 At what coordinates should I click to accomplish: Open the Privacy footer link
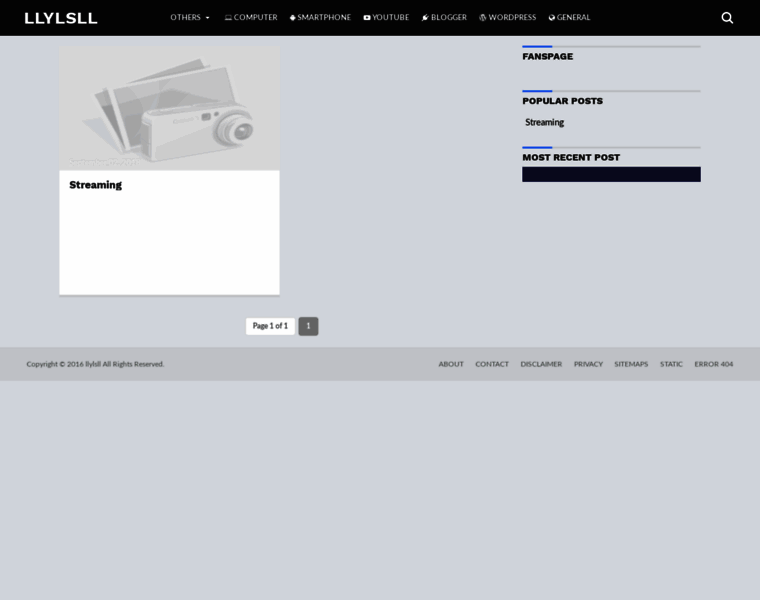[588, 364]
